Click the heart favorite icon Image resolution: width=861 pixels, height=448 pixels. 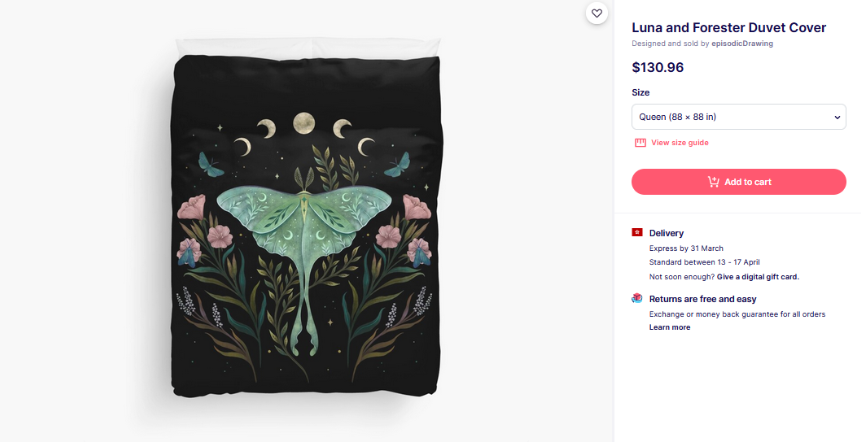pos(597,13)
